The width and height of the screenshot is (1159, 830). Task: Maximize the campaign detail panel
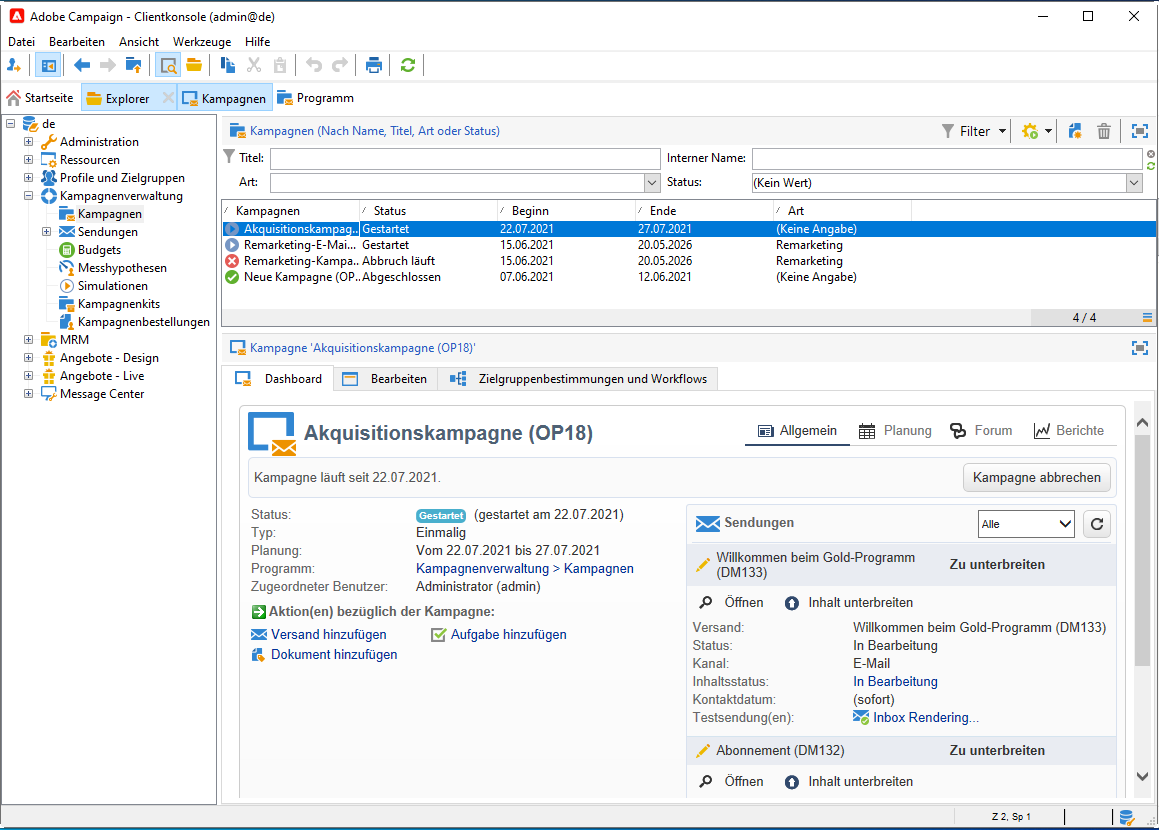point(1140,348)
